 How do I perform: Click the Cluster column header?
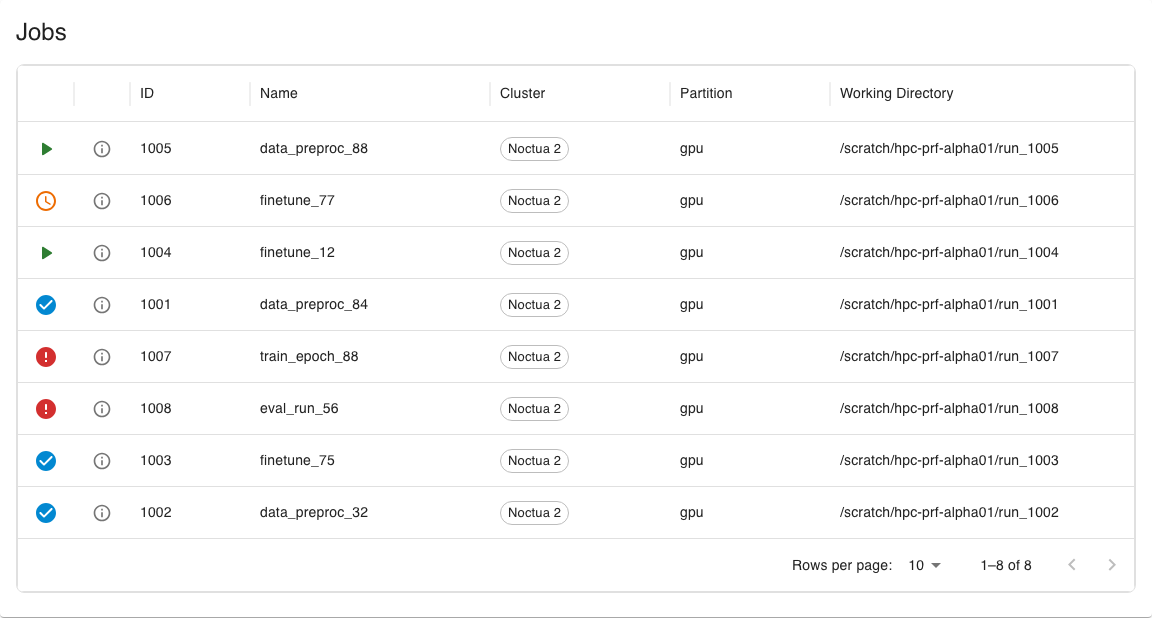pos(522,93)
